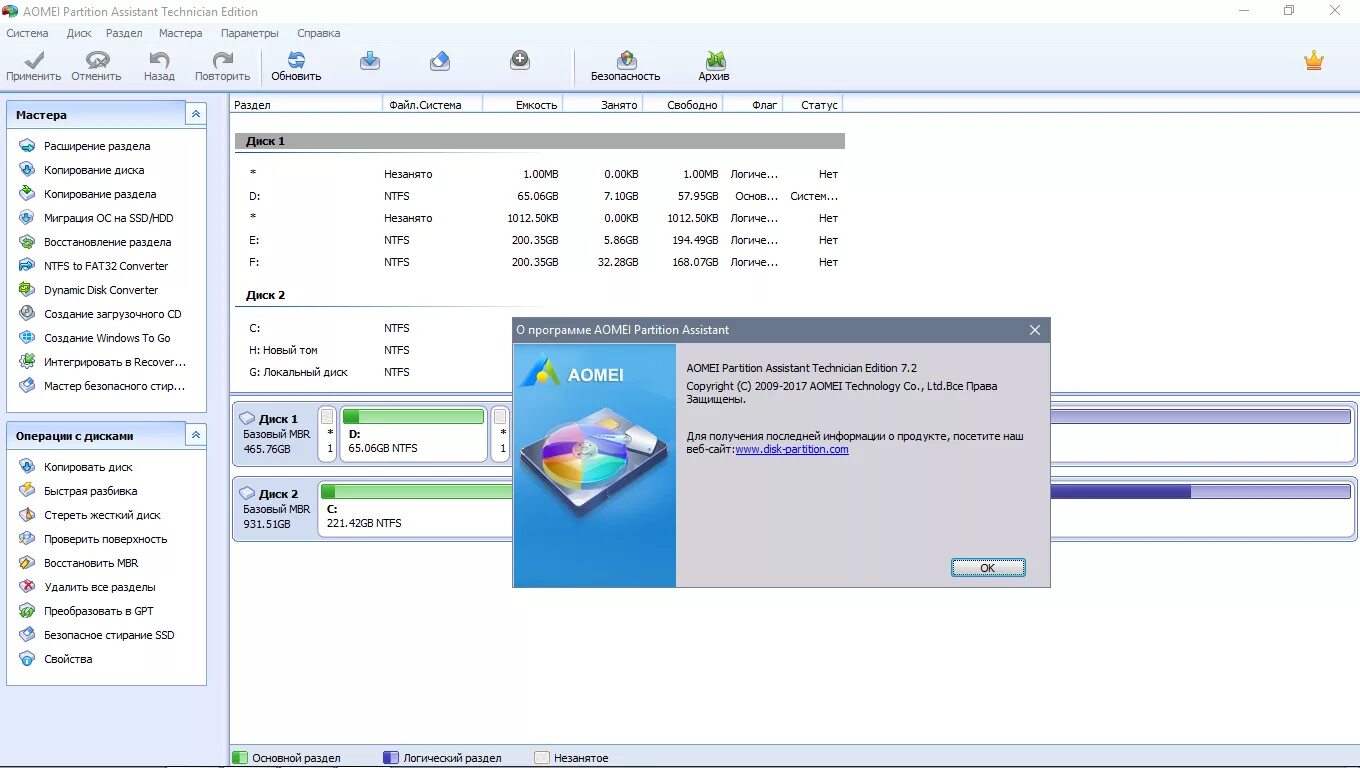Open the Система menu
Image resolution: width=1360 pixels, height=768 pixels.
pos(27,33)
